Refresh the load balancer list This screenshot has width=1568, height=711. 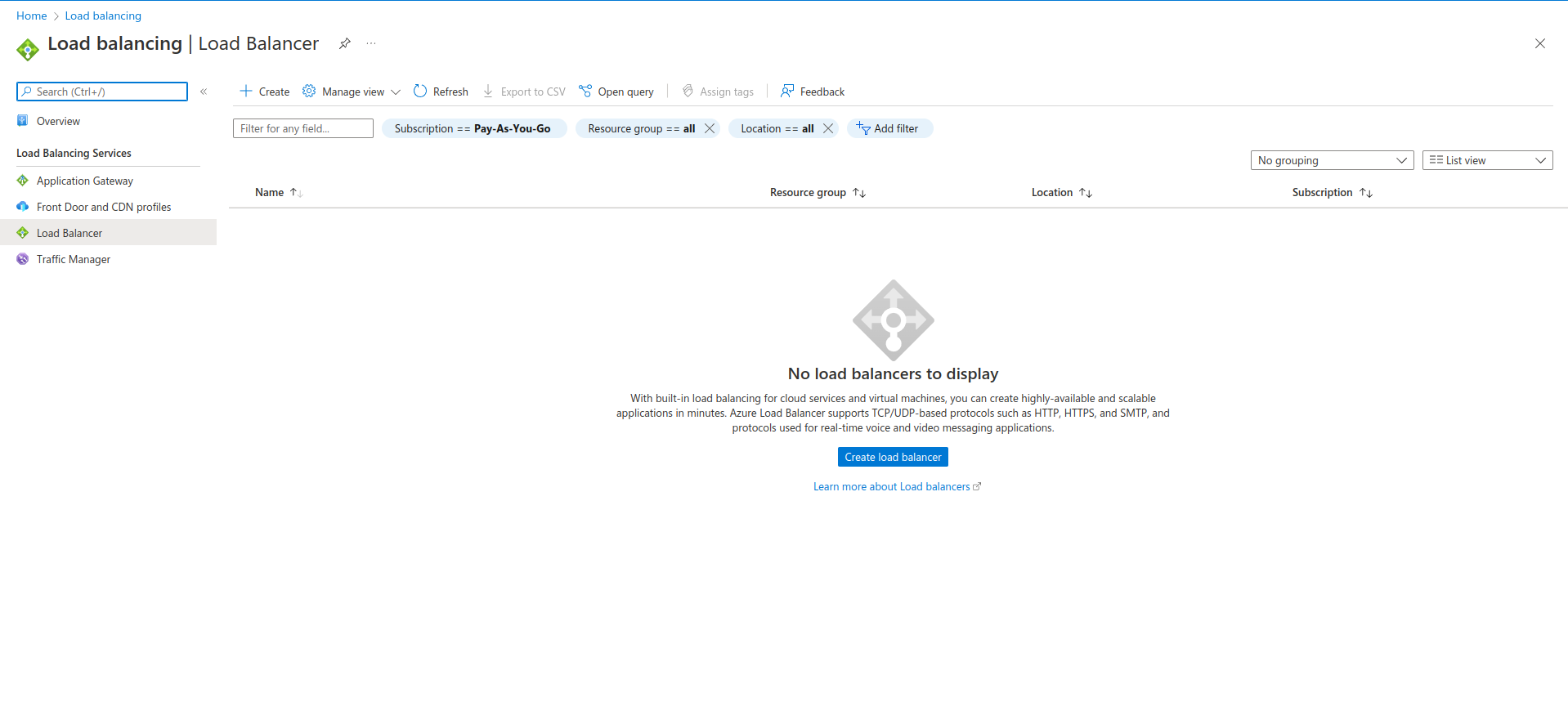(441, 92)
